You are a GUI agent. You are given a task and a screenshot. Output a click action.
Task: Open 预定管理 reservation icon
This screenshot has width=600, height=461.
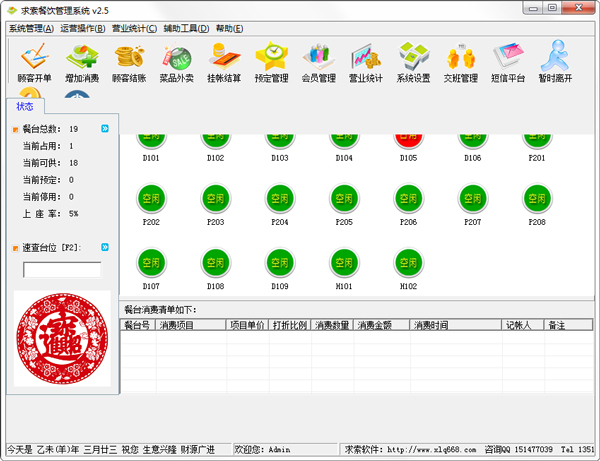[x=271, y=60]
